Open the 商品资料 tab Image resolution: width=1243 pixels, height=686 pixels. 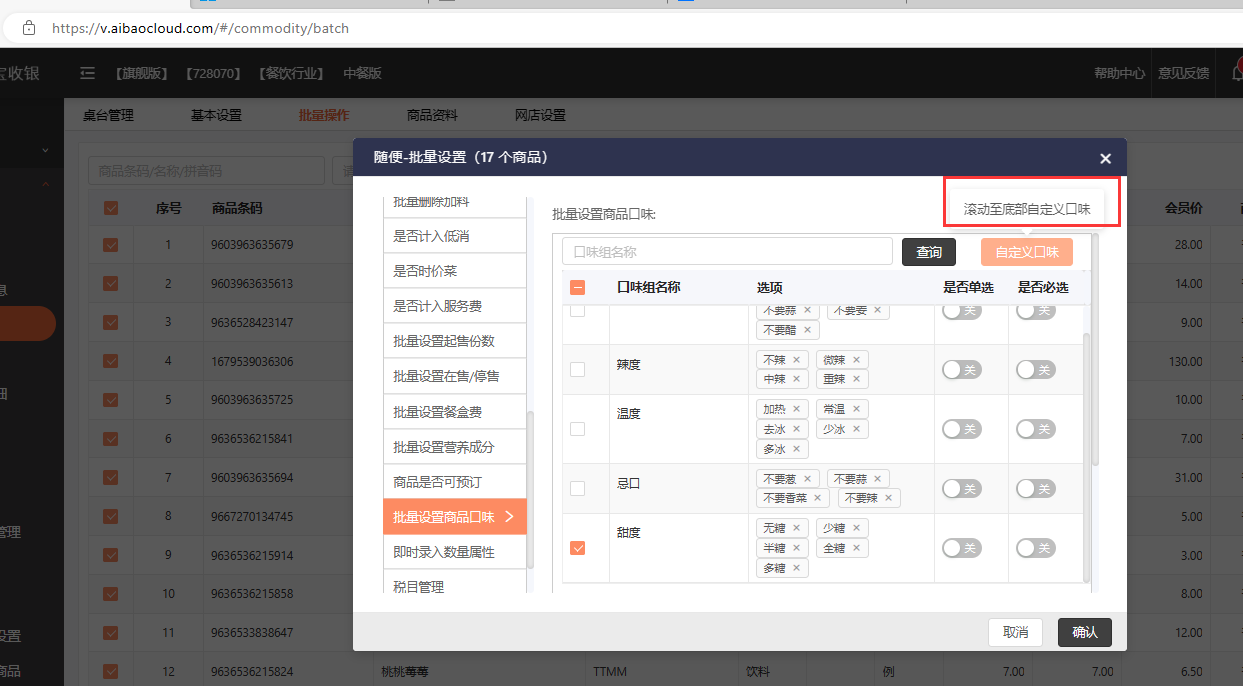(432, 115)
